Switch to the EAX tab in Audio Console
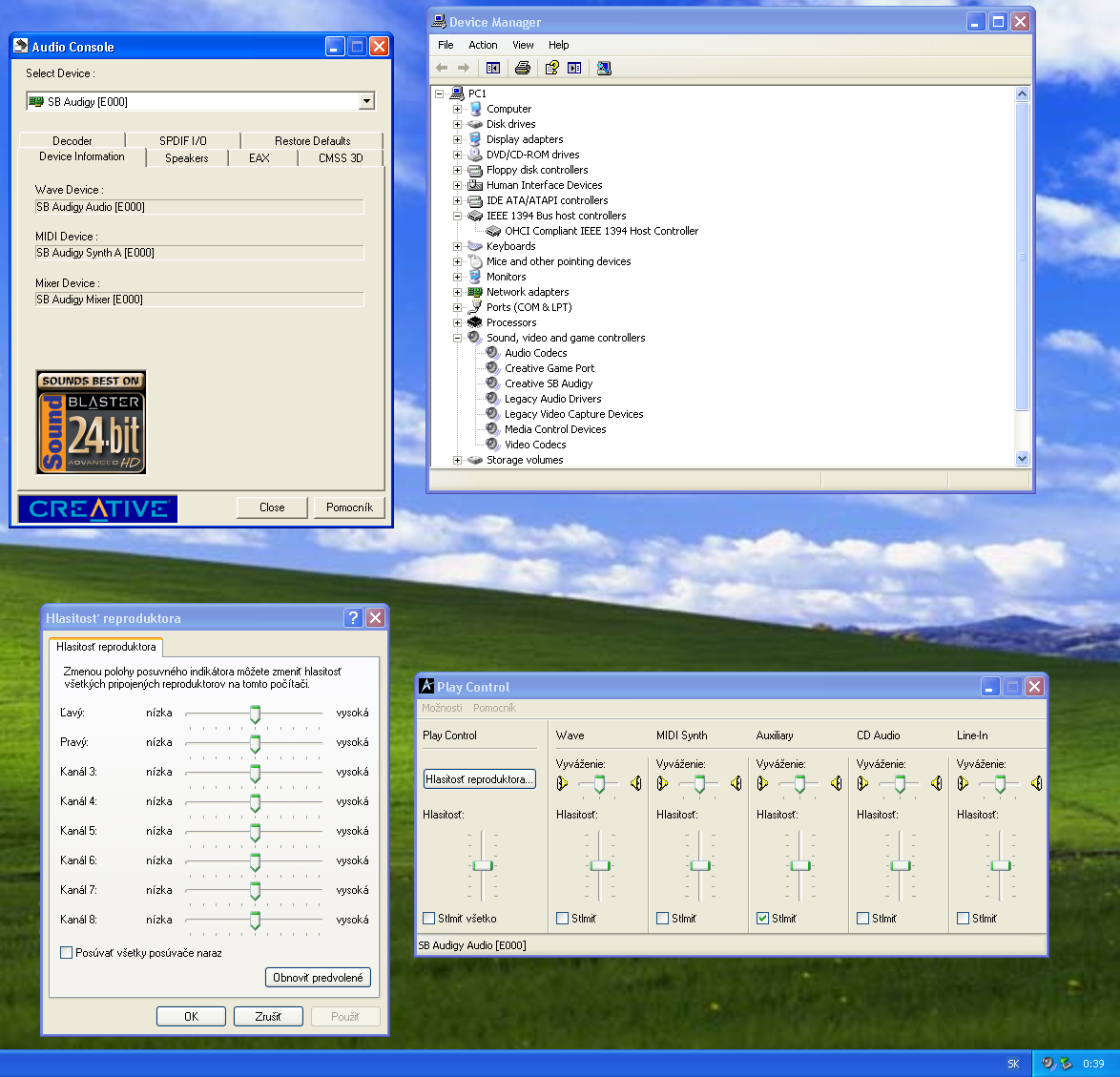Image resolution: width=1120 pixels, height=1077 pixels. point(259,158)
